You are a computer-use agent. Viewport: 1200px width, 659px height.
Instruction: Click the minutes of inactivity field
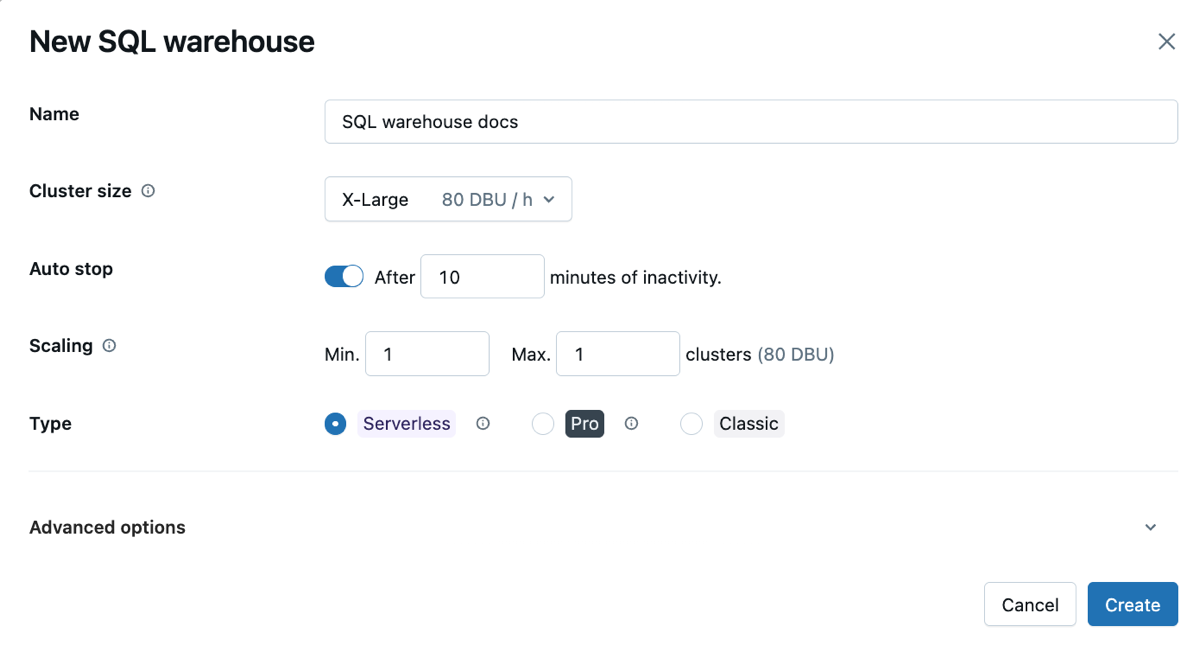pyautogui.click(x=482, y=276)
